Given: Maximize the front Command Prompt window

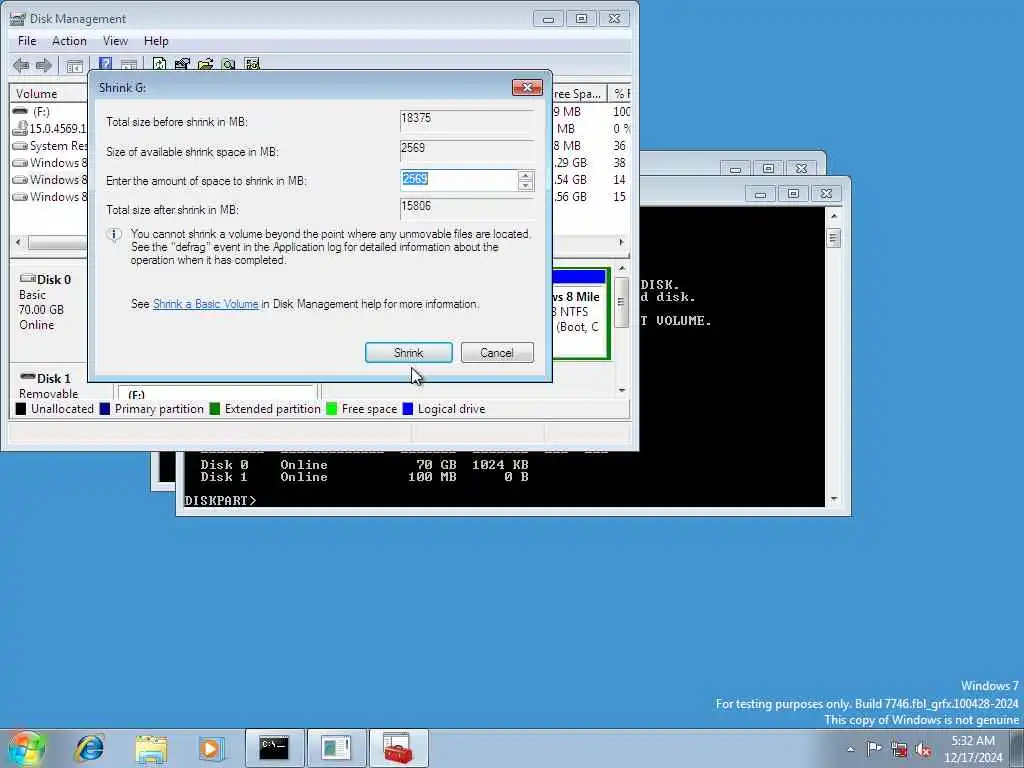Looking at the screenshot, I should click(x=793, y=194).
